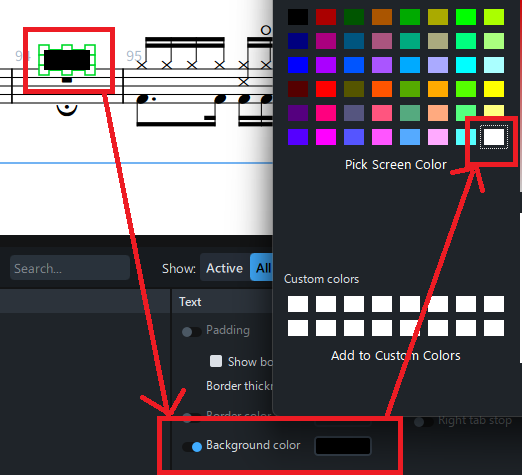Select the lavender color swatch
Screen dimensions: 522x475
pos(438,65)
